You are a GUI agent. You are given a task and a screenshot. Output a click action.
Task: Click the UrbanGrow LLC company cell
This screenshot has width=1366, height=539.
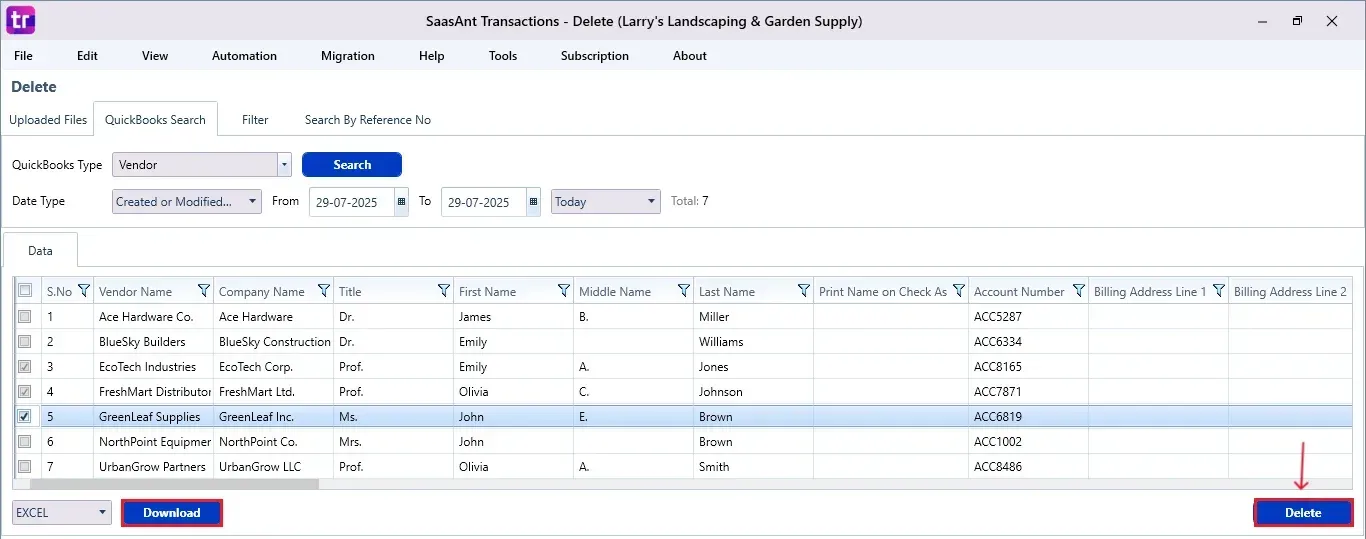pyautogui.click(x=274, y=467)
